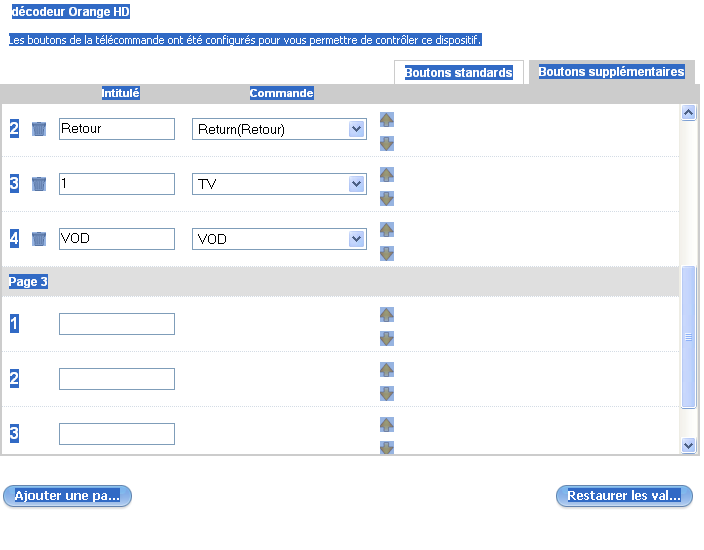Move the TV command row up
Viewport: 704px width, 550px height.
pyautogui.click(x=387, y=174)
